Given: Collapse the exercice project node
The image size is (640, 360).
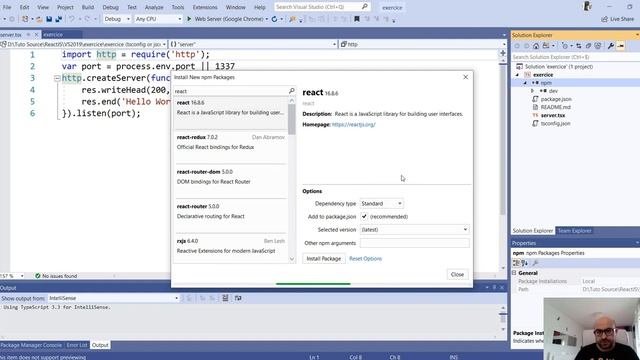Looking at the screenshot, I should [517, 75].
